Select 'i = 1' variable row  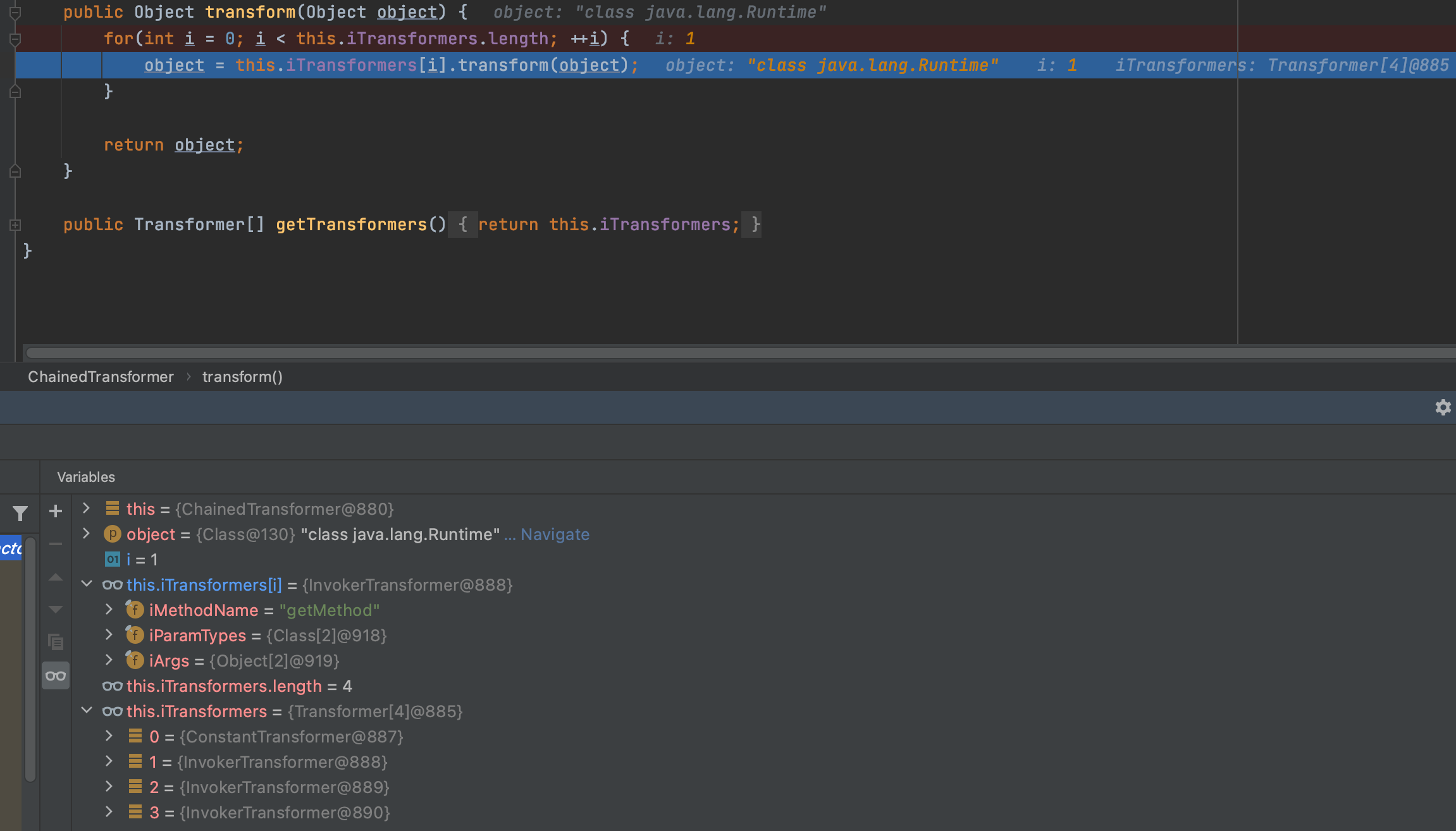point(764,560)
